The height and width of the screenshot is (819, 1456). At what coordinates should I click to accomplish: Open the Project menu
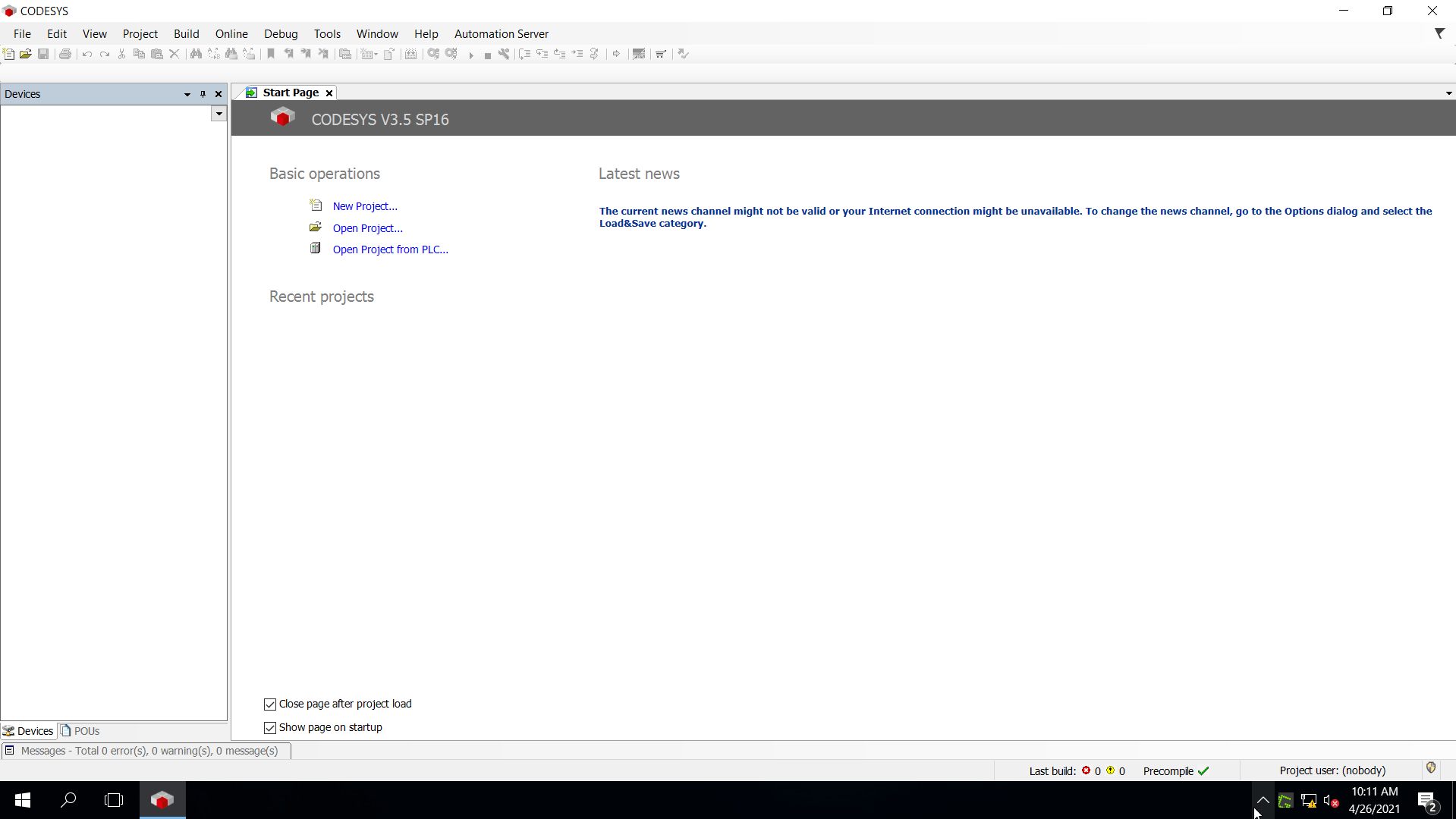(140, 34)
